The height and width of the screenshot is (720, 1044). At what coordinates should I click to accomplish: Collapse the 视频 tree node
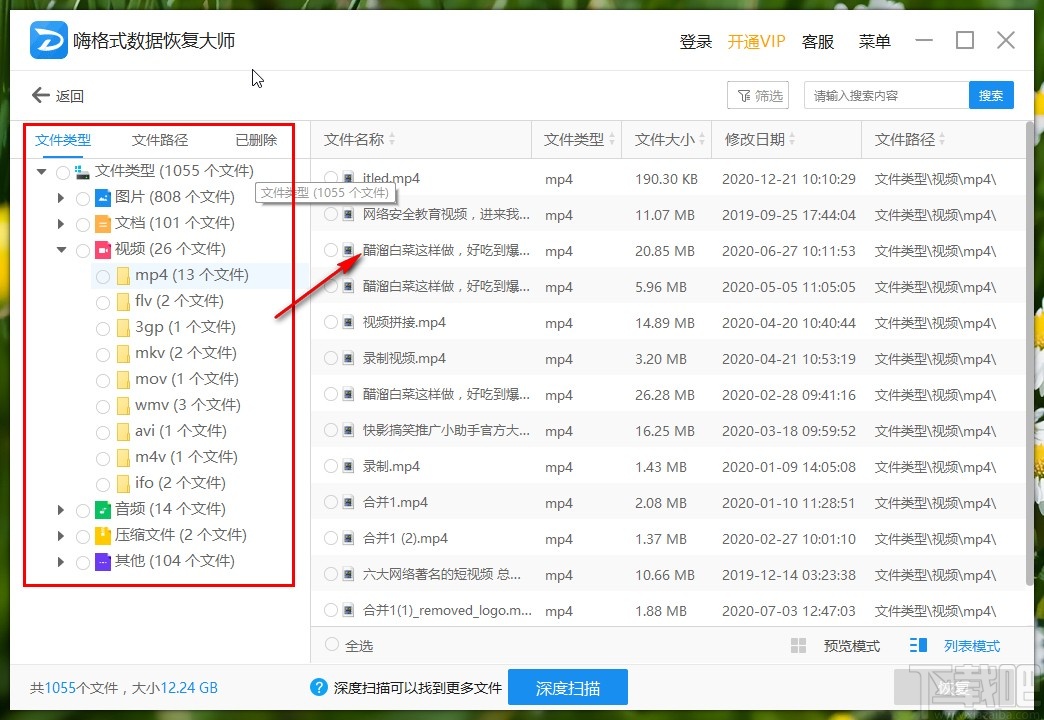[62, 249]
